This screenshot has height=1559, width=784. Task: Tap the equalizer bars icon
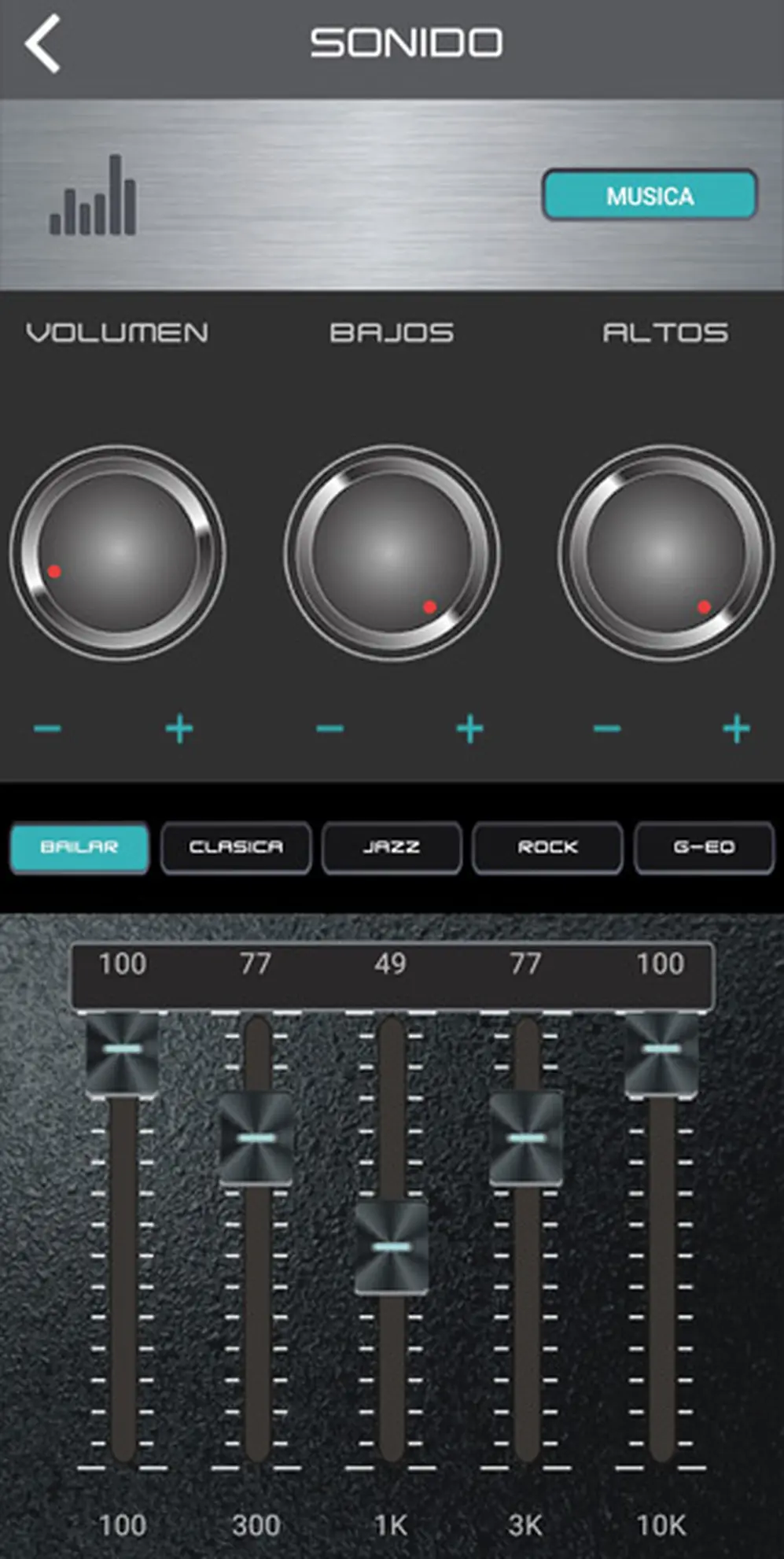pyautogui.click(x=93, y=194)
